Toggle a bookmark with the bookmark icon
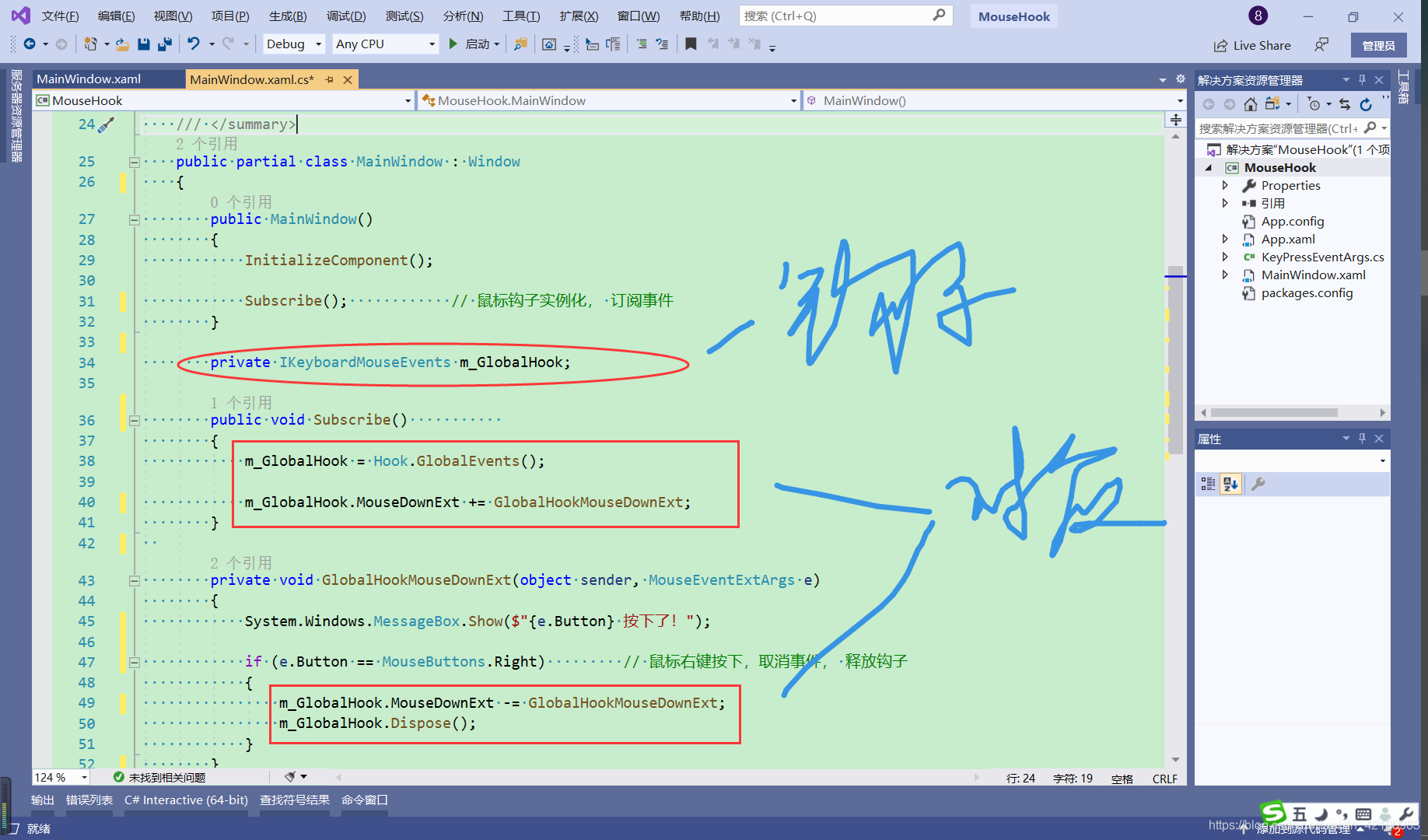The height and width of the screenshot is (840, 1428). [x=691, y=44]
